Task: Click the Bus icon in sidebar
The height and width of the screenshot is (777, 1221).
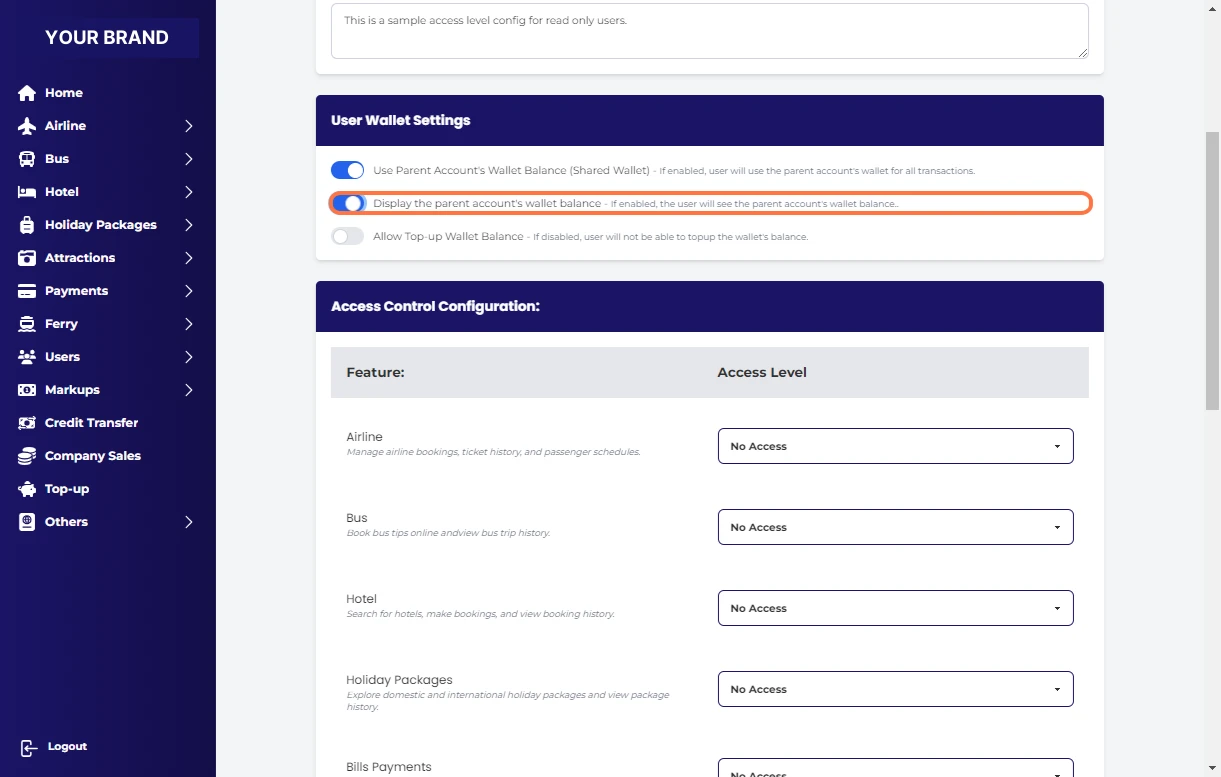Action: 27,159
